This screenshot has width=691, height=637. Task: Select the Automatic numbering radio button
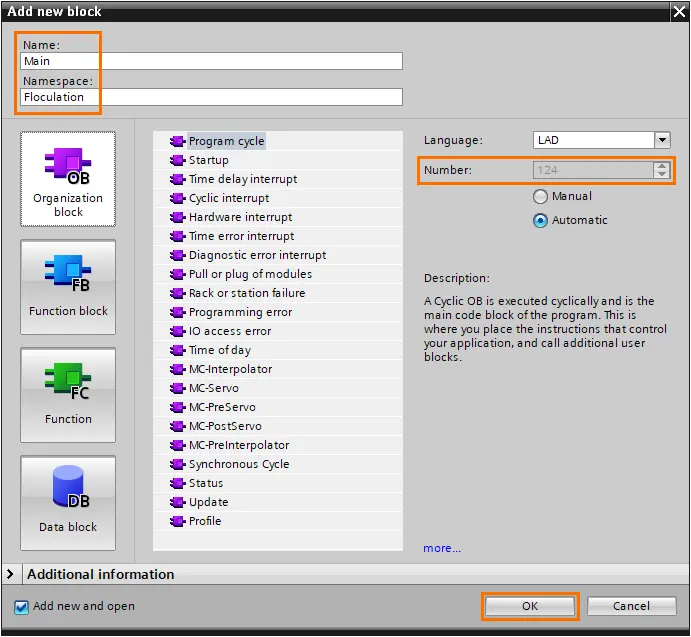540,220
